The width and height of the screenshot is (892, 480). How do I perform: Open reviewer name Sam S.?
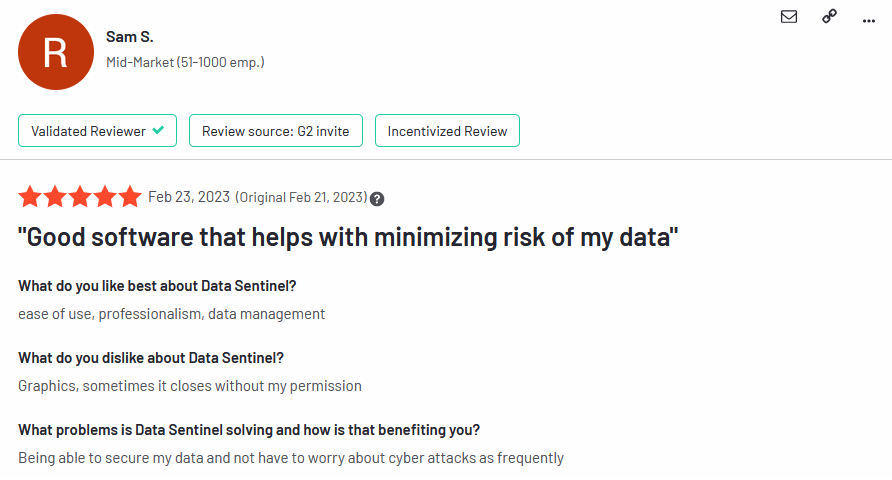(129, 37)
